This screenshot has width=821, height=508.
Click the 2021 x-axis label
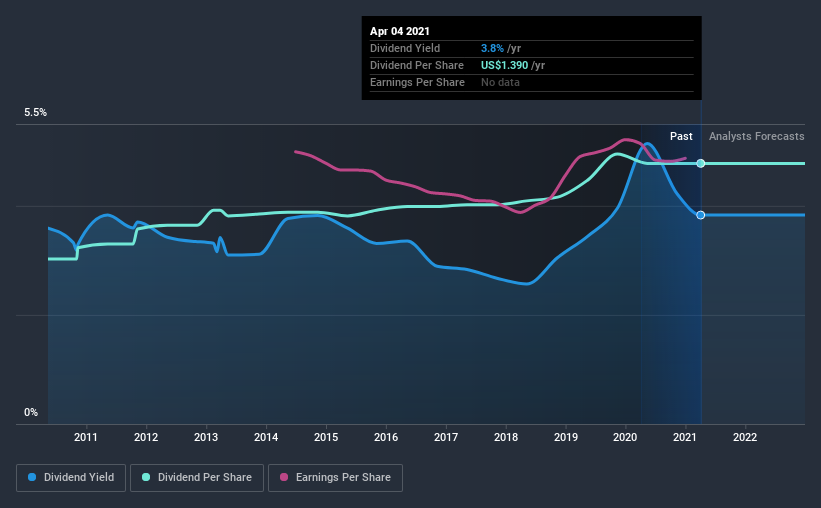[685, 437]
